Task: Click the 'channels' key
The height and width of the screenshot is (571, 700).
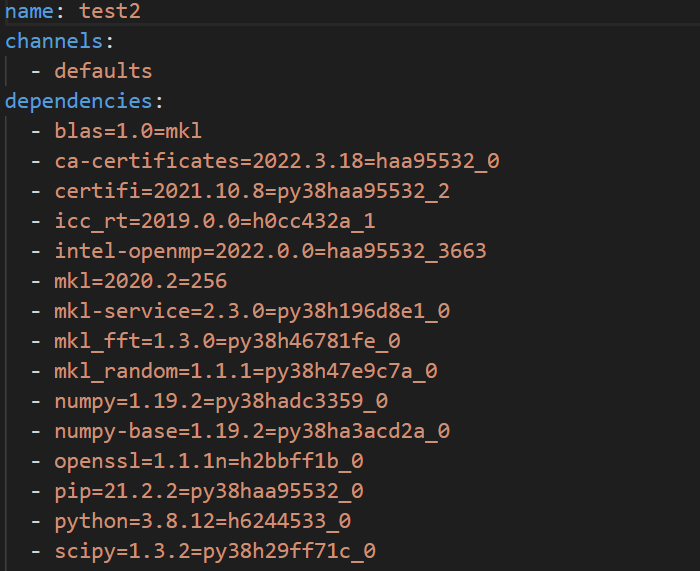Action: point(54,41)
